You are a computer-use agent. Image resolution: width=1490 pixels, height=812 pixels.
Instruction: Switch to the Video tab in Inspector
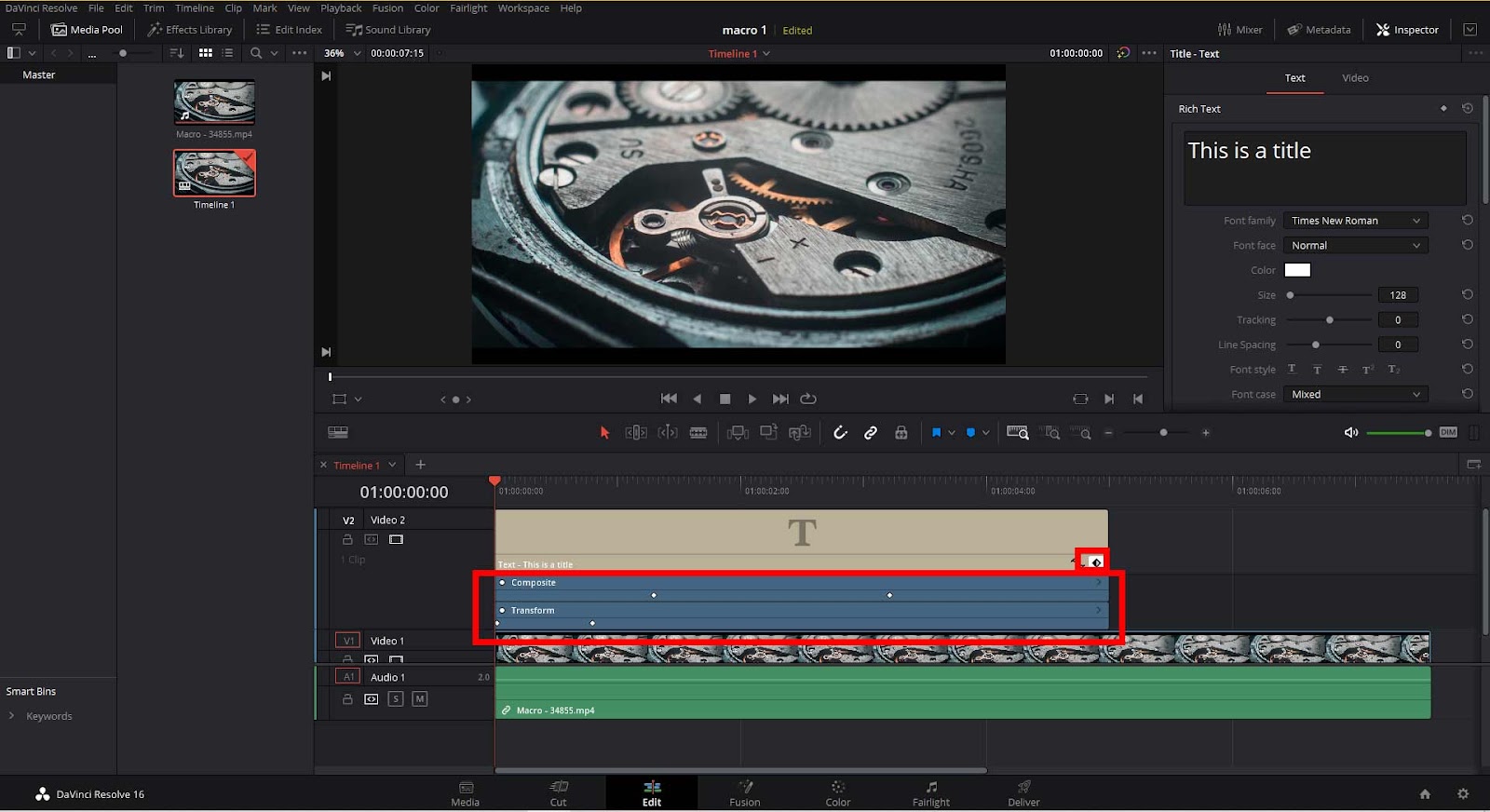tap(1355, 78)
